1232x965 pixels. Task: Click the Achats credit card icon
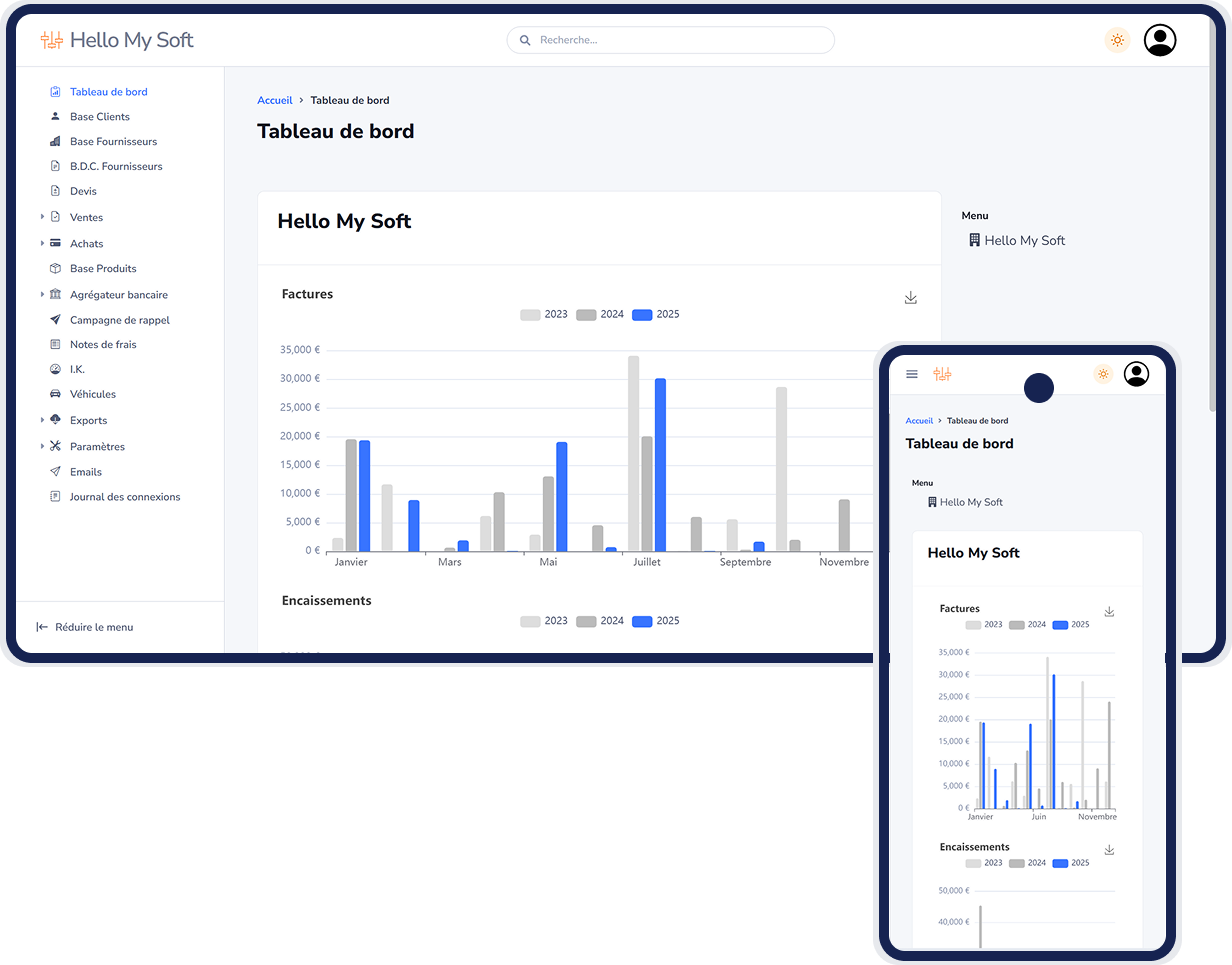coord(56,243)
